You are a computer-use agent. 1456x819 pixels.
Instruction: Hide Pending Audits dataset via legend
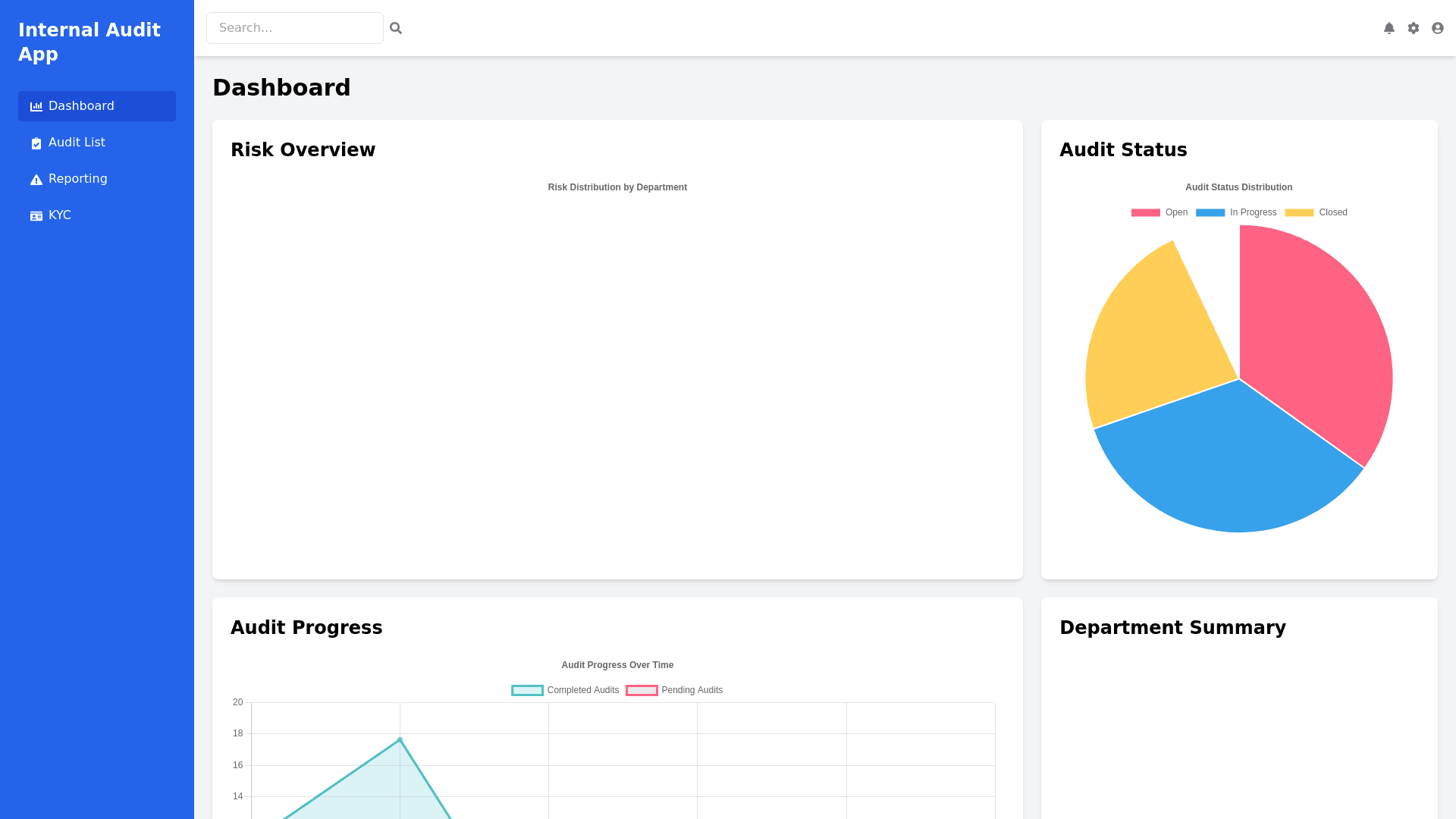(674, 690)
